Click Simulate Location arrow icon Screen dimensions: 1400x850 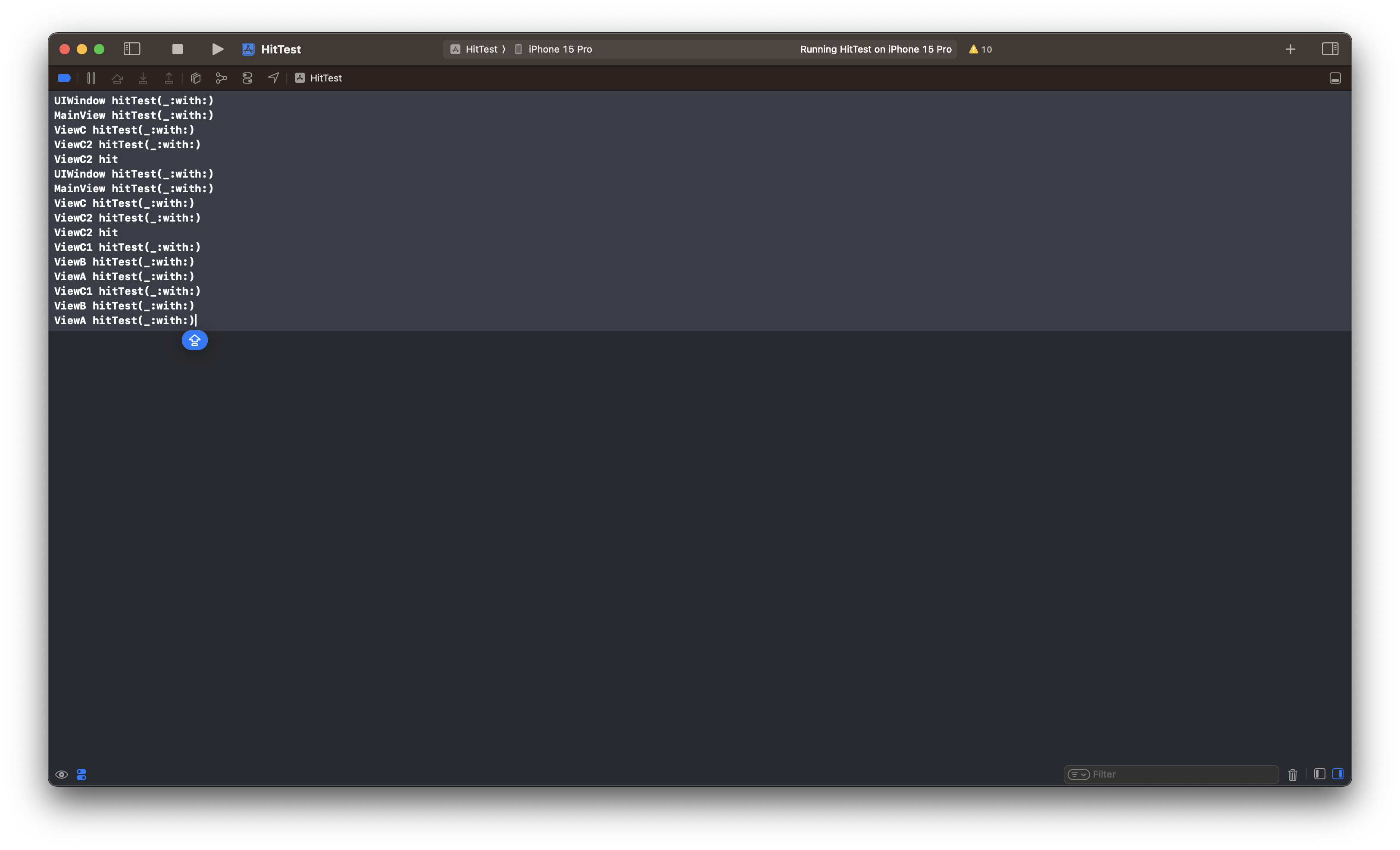(273, 78)
